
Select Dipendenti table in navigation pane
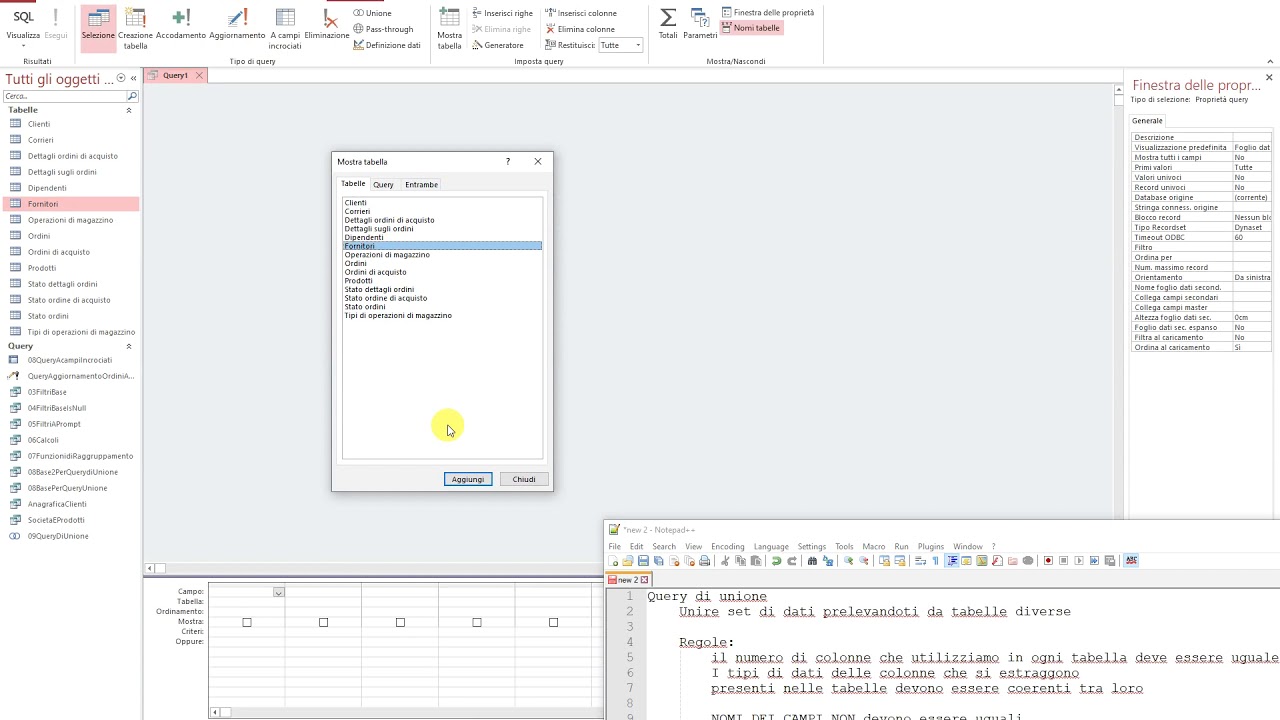(x=47, y=188)
